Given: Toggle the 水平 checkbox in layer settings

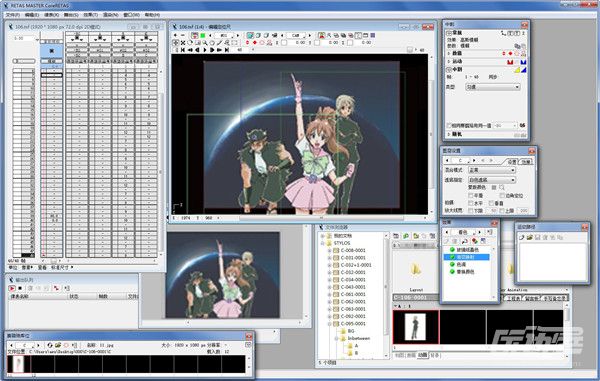Looking at the screenshot, I should (x=471, y=203).
